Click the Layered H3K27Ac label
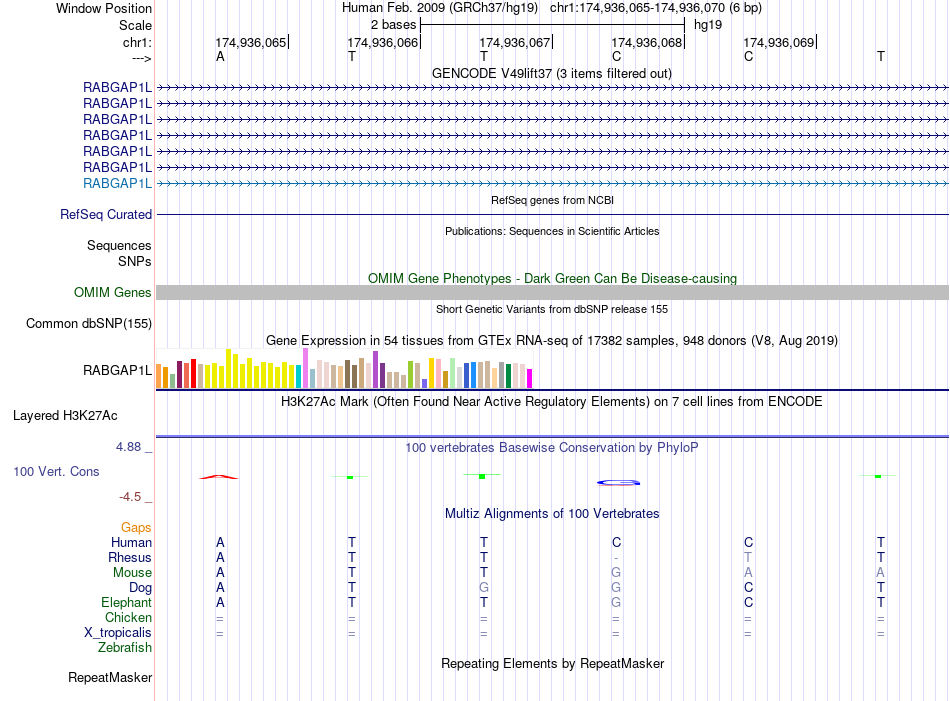Screen dimensions: 950x701 (x=65, y=416)
